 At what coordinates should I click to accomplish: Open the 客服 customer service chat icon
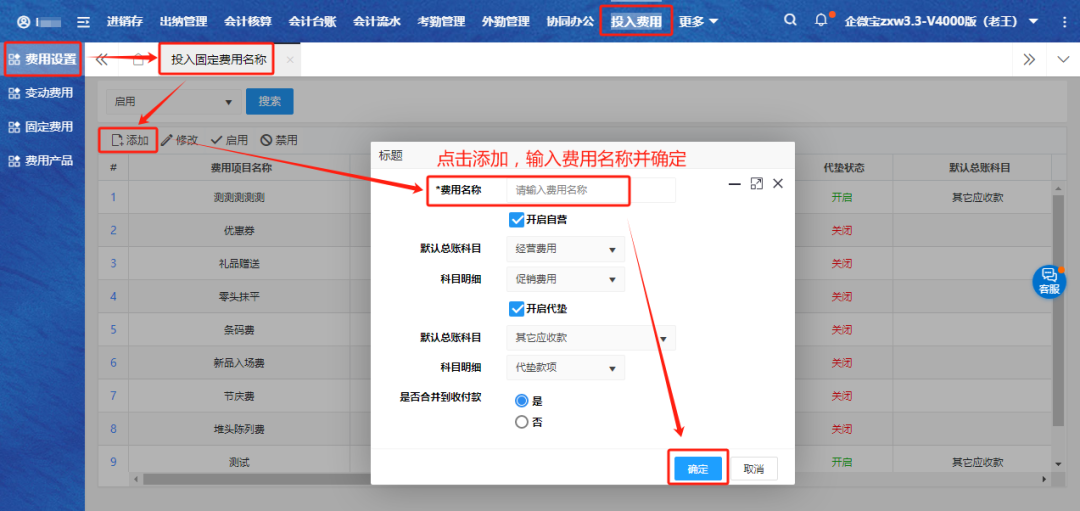[x=1048, y=280]
